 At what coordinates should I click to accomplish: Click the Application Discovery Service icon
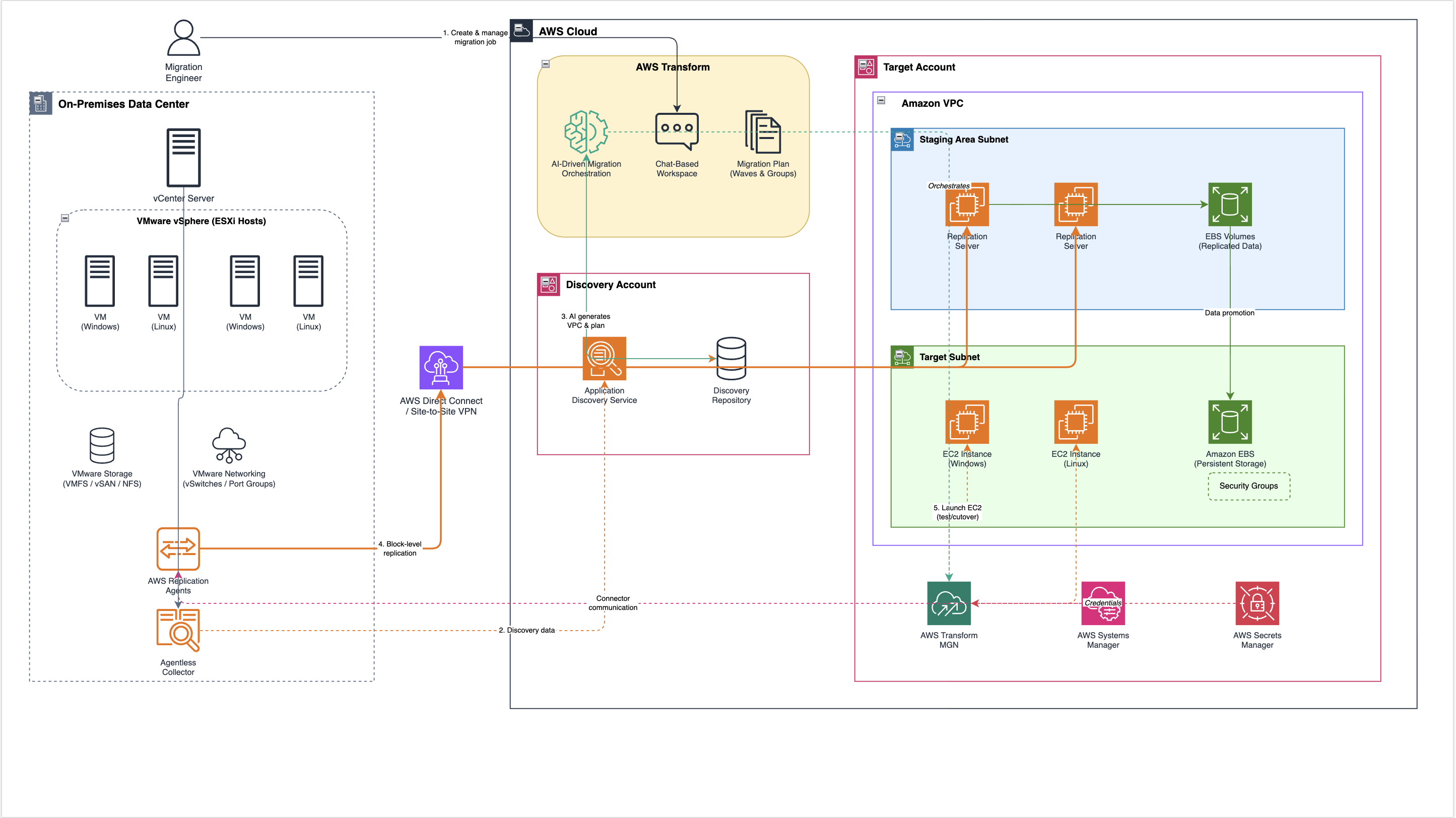coord(604,358)
